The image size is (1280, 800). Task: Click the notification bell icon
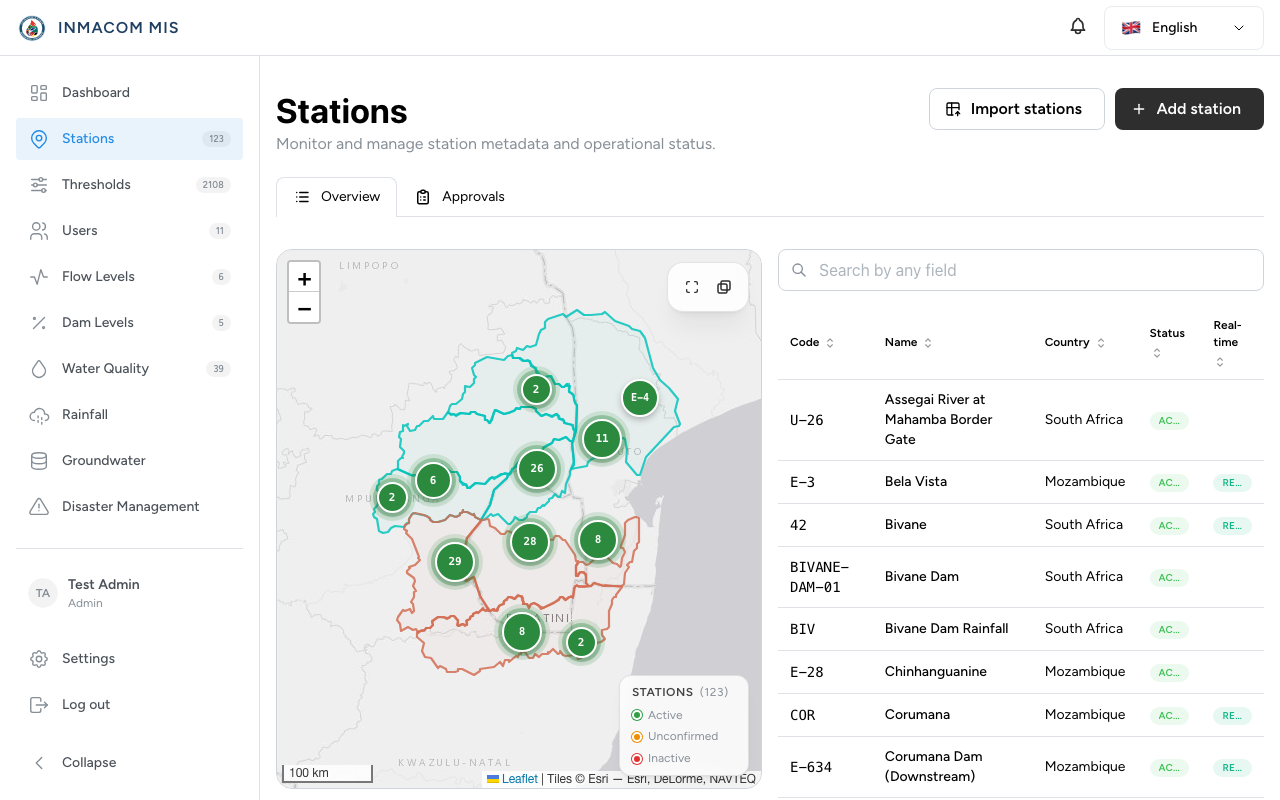point(1078,27)
